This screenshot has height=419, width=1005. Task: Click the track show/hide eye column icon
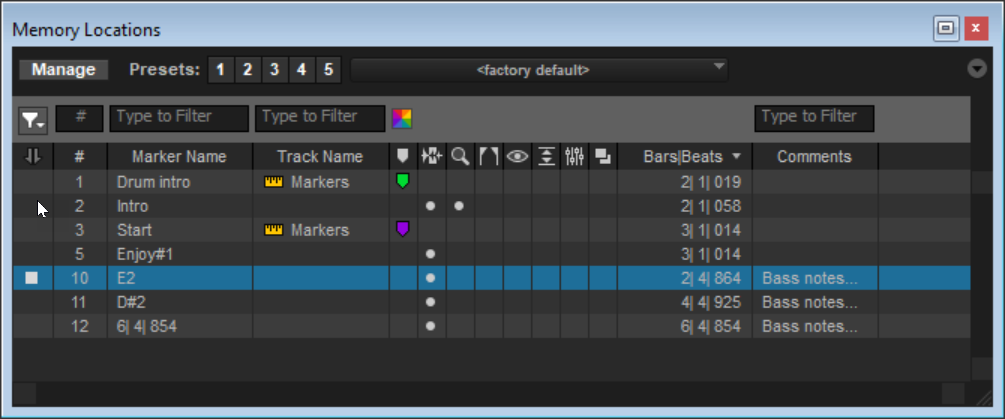[517, 156]
